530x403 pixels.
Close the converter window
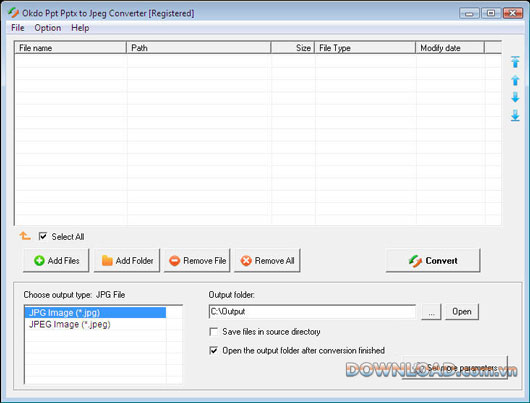[x=513, y=13]
